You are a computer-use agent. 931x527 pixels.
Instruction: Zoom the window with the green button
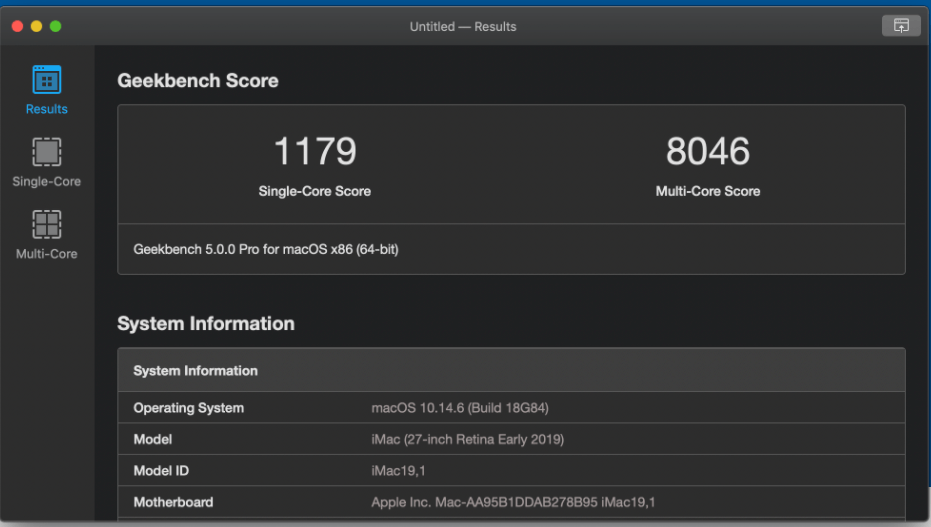click(x=55, y=26)
